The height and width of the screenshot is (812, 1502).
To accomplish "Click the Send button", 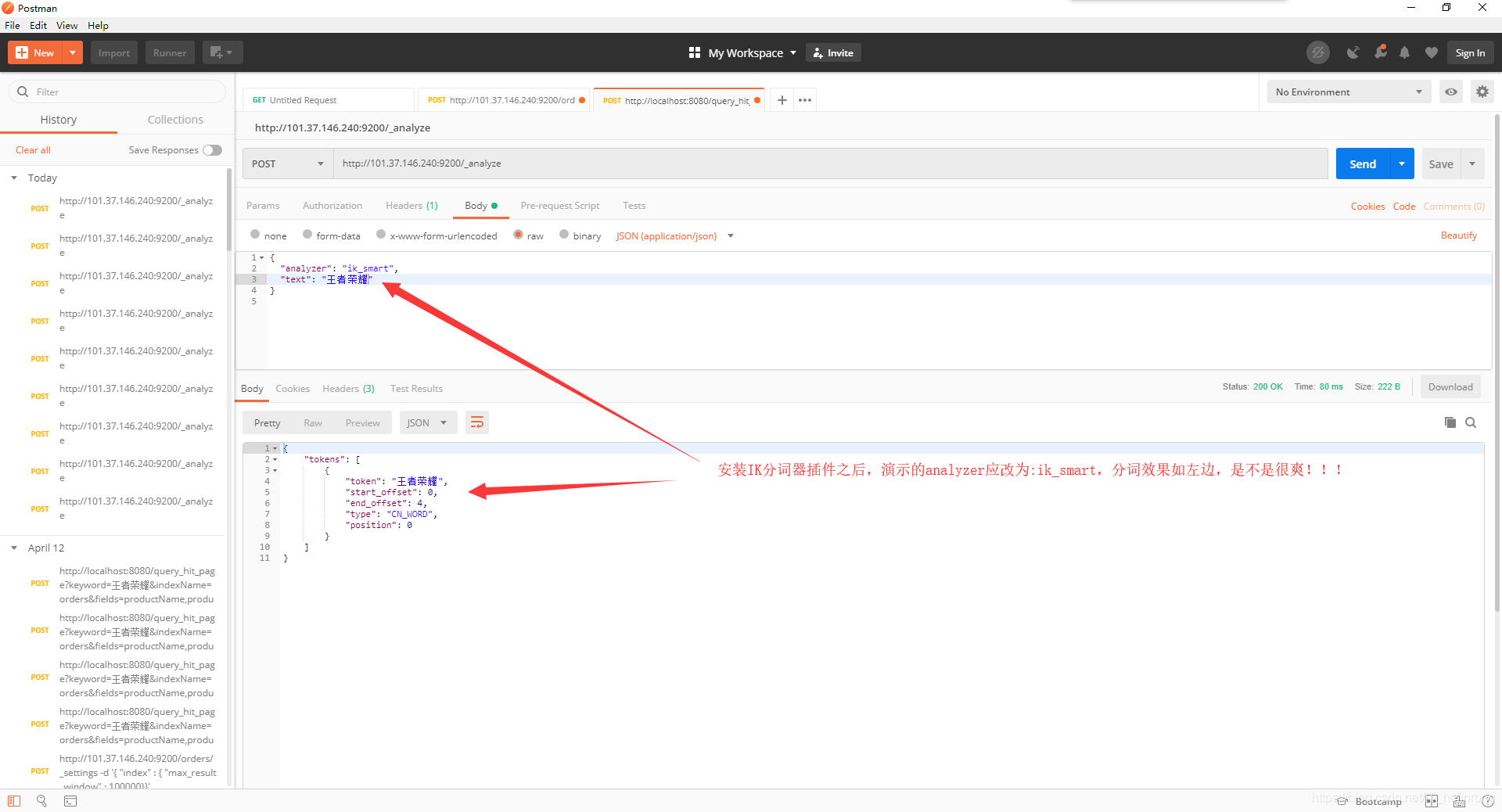I will pyautogui.click(x=1363, y=163).
